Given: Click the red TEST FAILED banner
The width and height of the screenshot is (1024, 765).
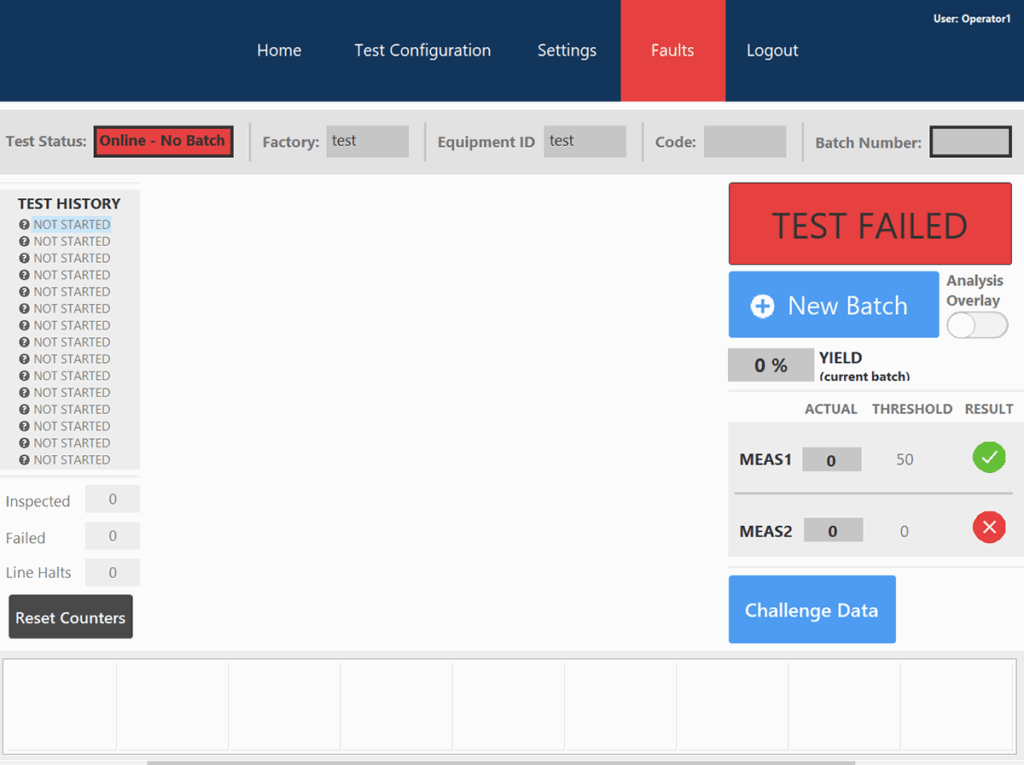Looking at the screenshot, I should point(869,224).
